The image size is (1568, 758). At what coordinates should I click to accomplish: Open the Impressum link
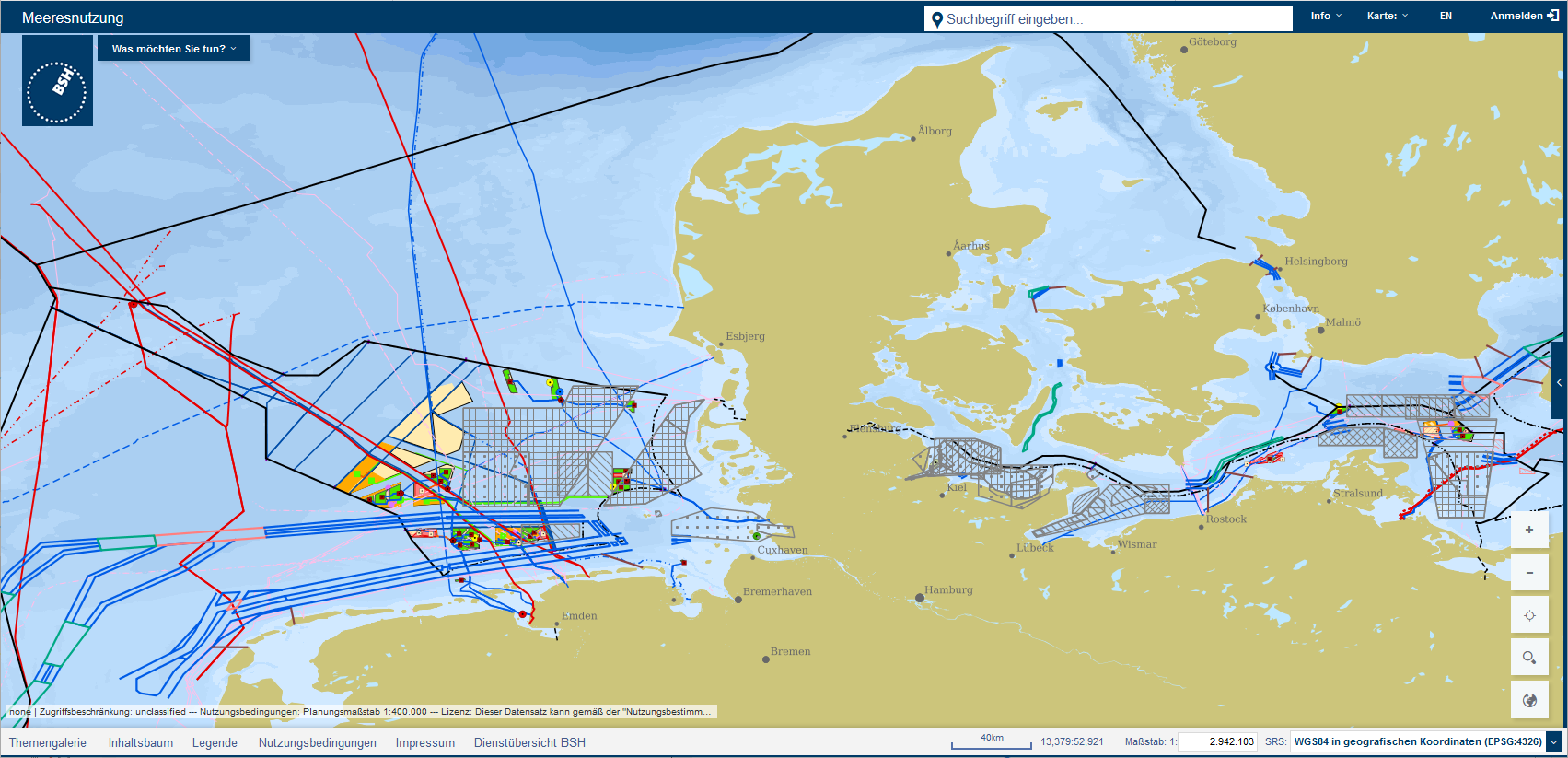point(424,742)
